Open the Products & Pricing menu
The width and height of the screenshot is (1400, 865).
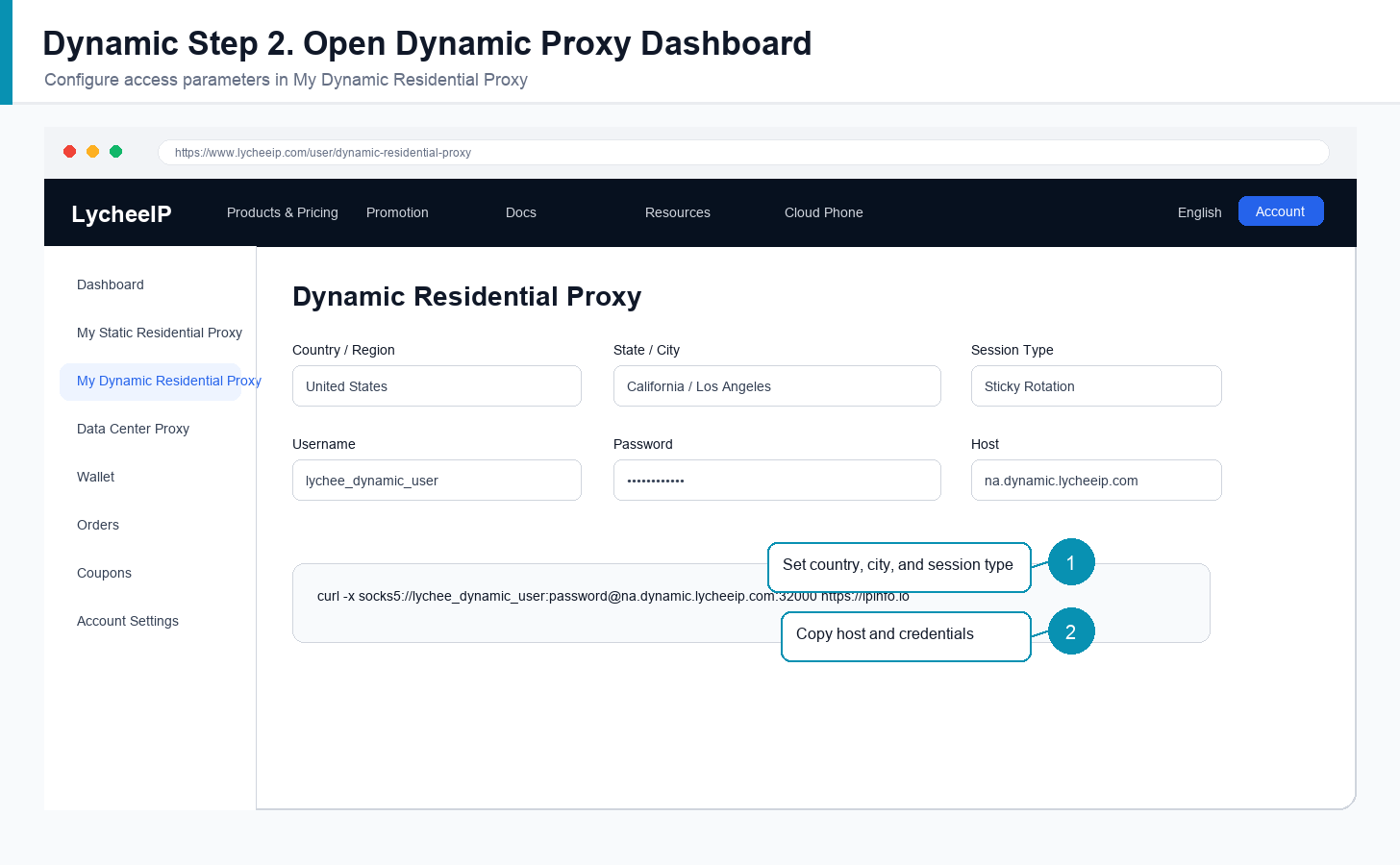click(x=283, y=212)
